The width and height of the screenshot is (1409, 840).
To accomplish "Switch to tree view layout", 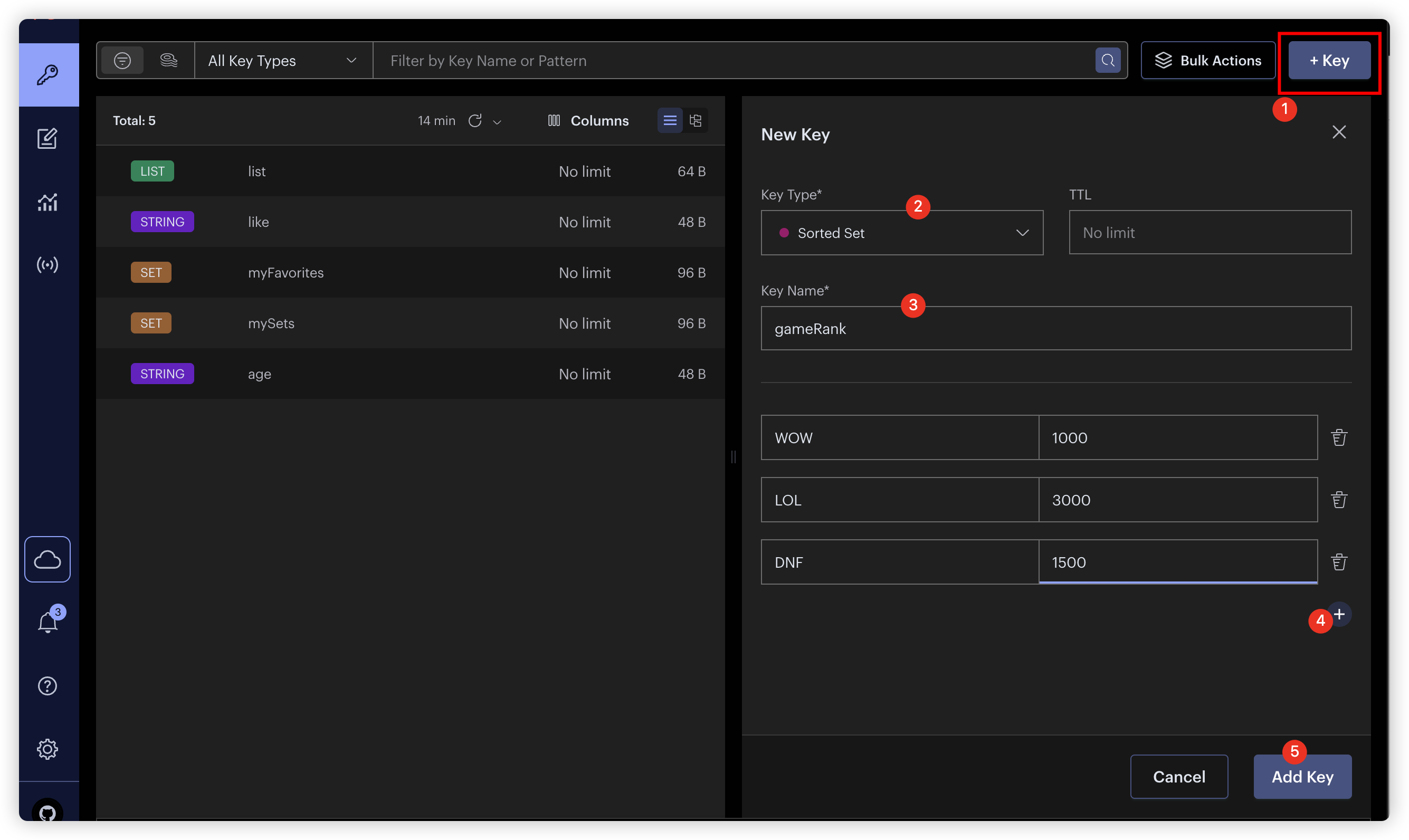I will [696, 121].
